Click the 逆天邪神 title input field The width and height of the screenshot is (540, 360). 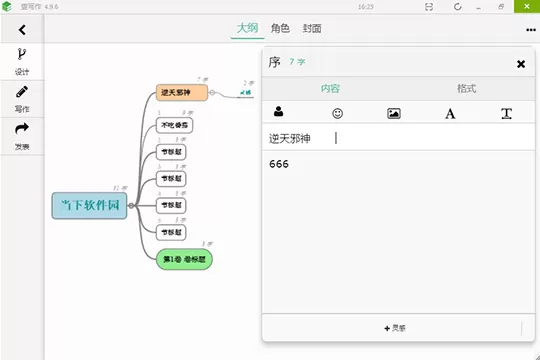click(x=398, y=138)
